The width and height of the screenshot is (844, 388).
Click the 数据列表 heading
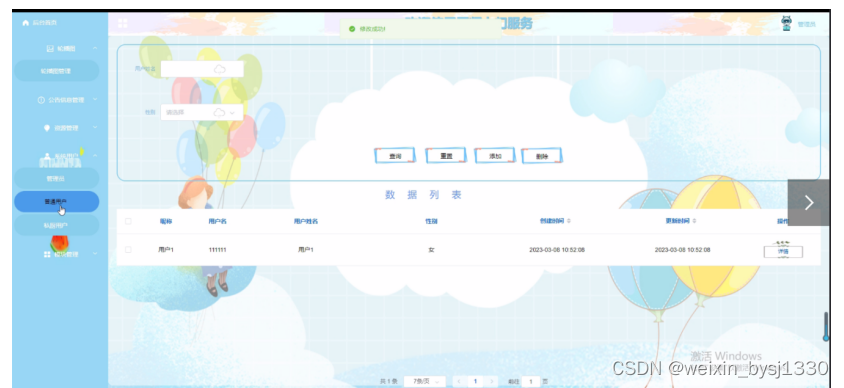click(424, 195)
